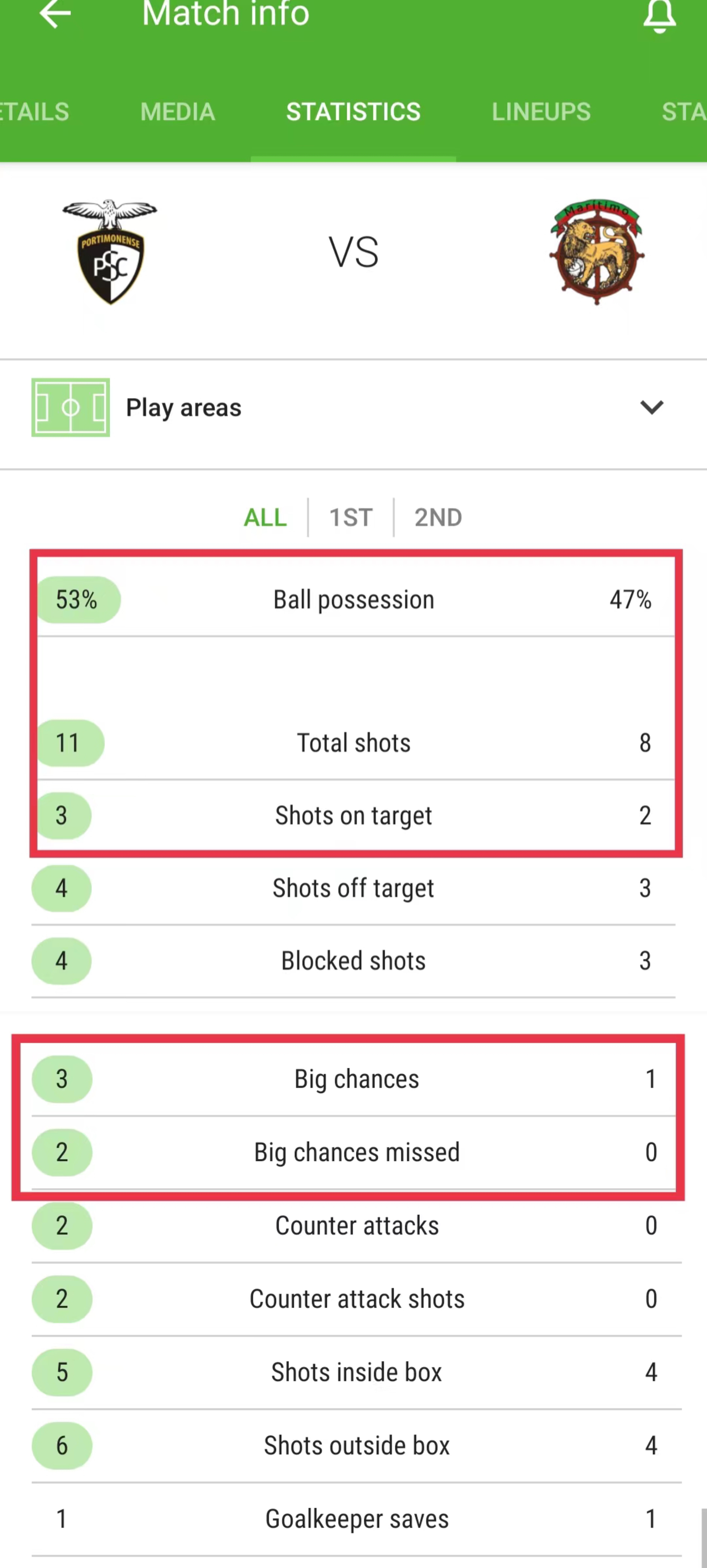707x1568 pixels.
Task: Expand Play areas with chevron arrow
Action: 652,407
